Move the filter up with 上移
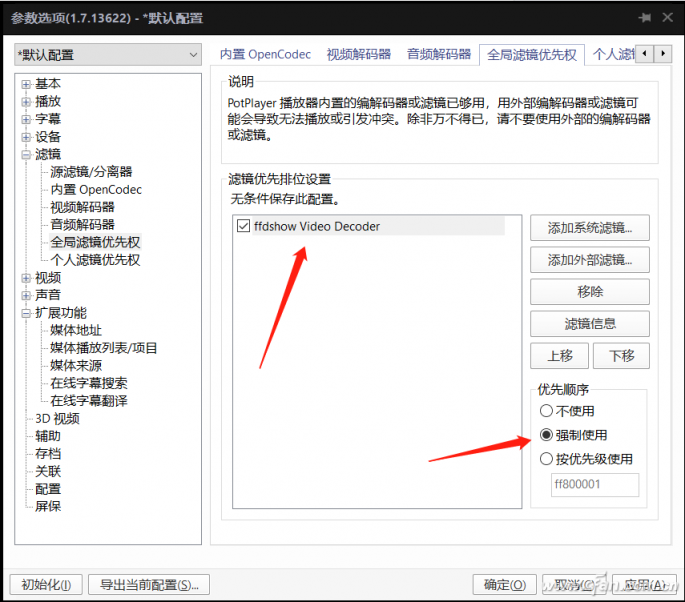Screen dimensions: 685x602 [x=560, y=356]
